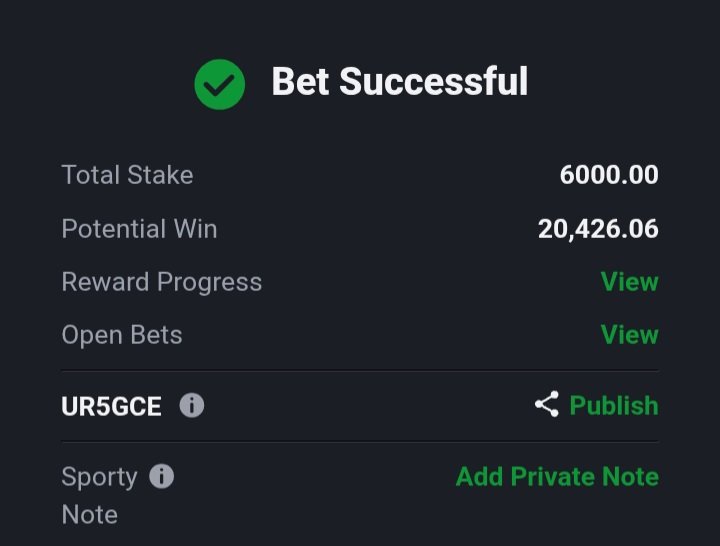Click the Open Bets label

122,335
